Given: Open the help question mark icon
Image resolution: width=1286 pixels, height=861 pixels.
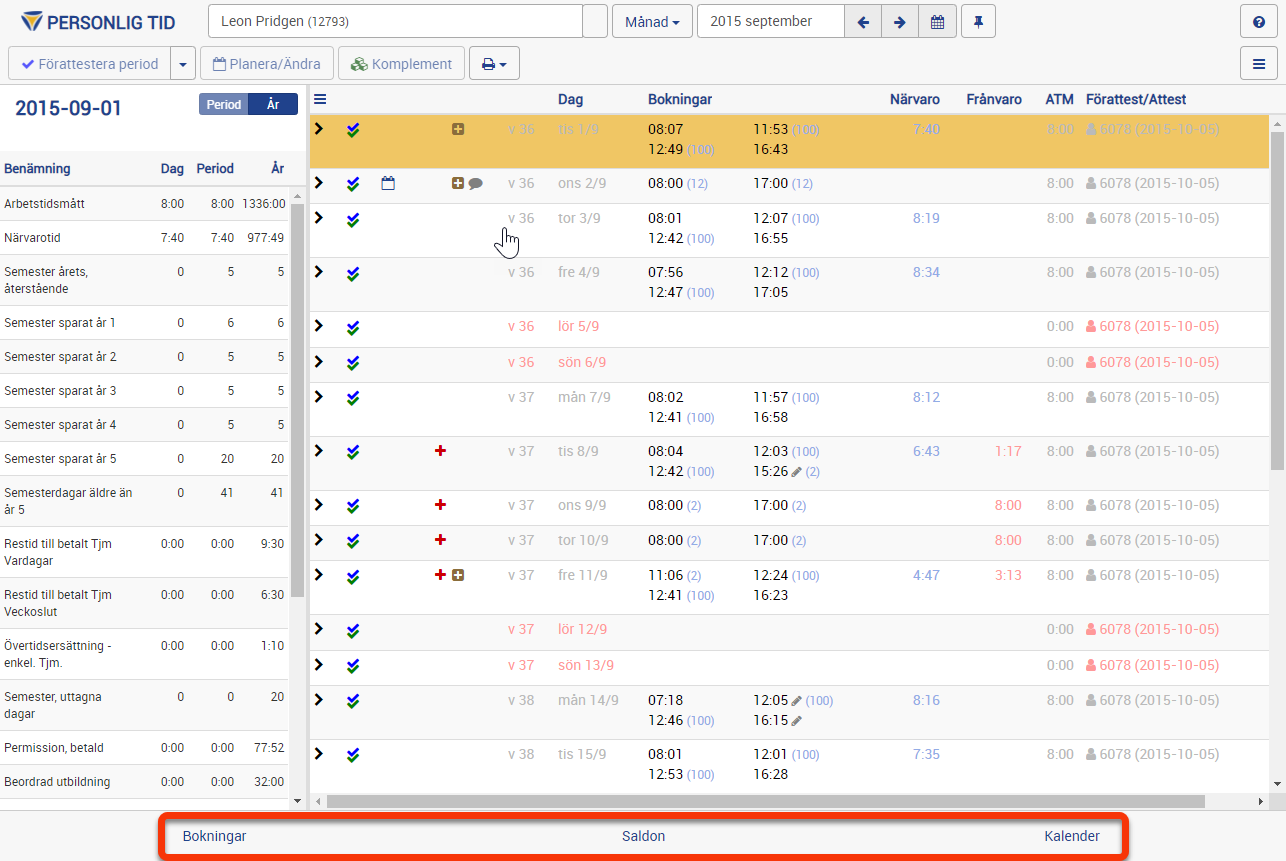Looking at the screenshot, I should 1259,21.
